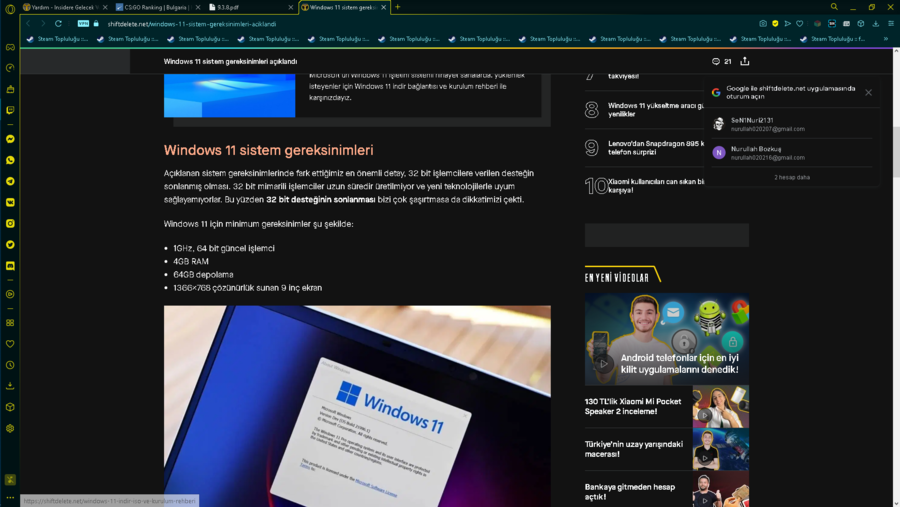
Task: Open Discord in the sidebar
Action: coord(10,266)
